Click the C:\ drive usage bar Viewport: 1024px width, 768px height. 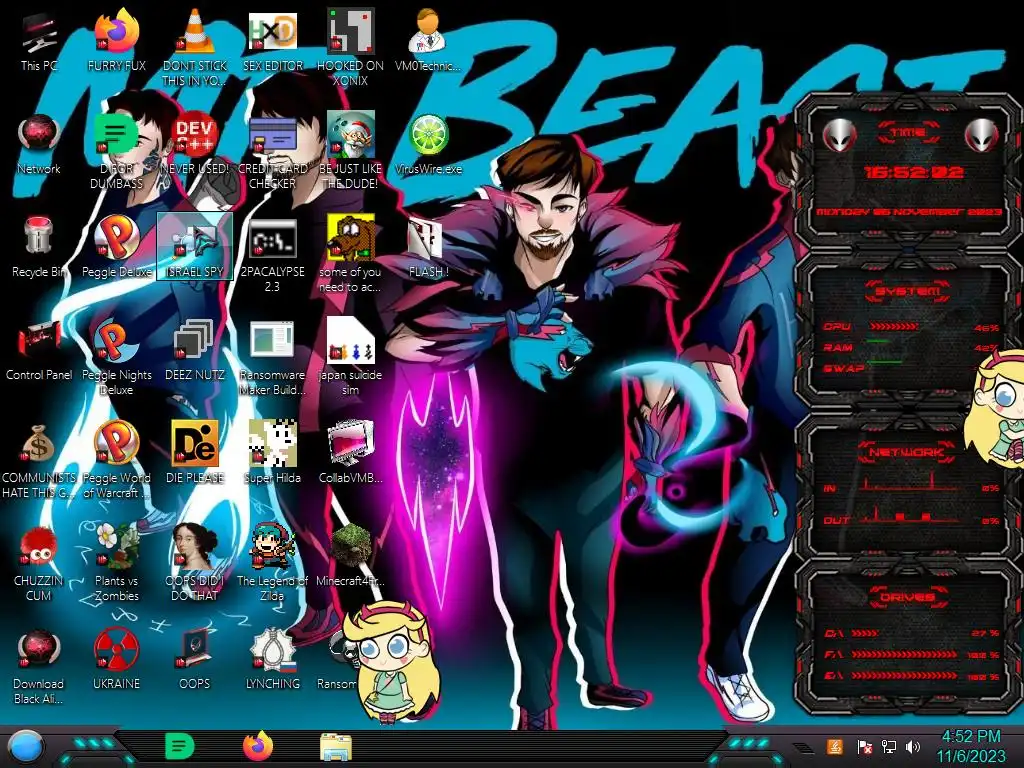tap(865, 633)
